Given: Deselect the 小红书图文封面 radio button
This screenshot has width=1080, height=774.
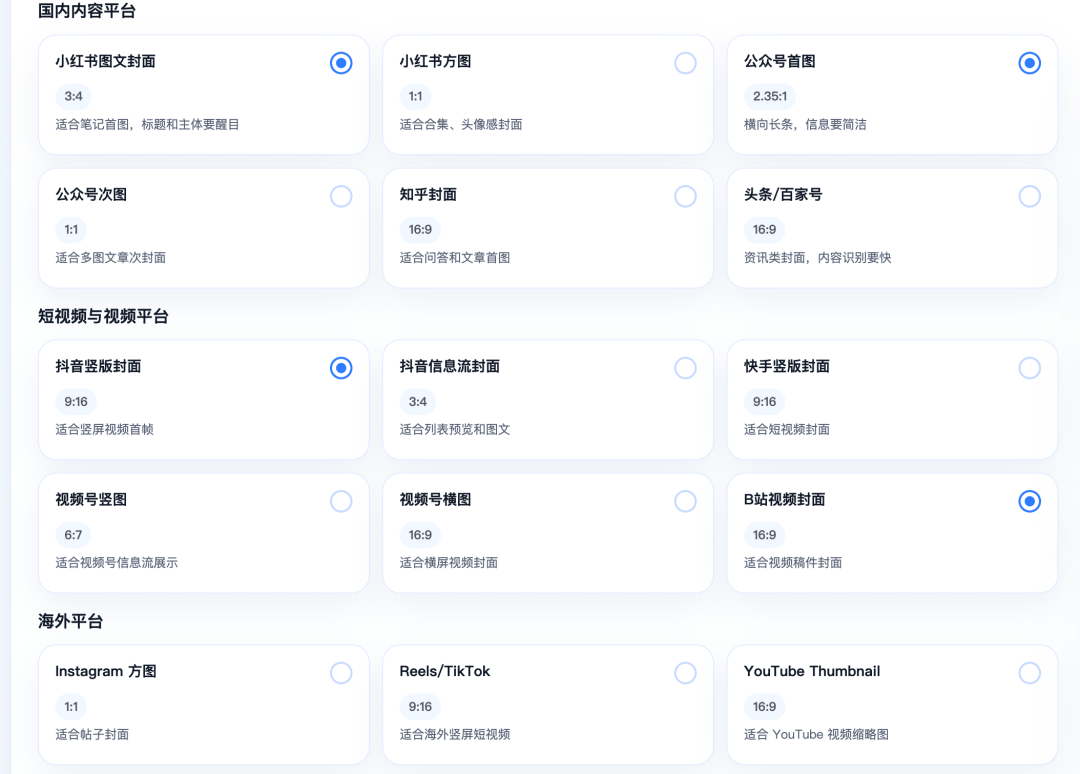Looking at the screenshot, I should click(x=341, y=63).
